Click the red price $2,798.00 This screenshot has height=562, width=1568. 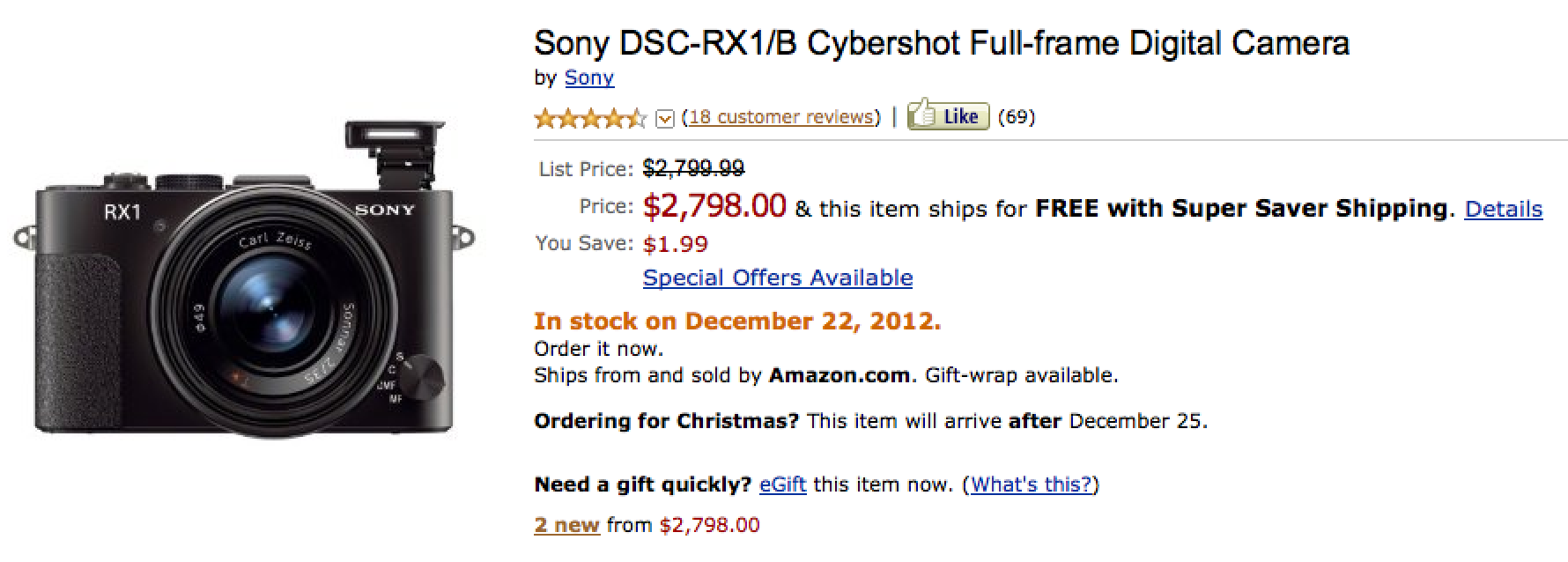[714, 206]
